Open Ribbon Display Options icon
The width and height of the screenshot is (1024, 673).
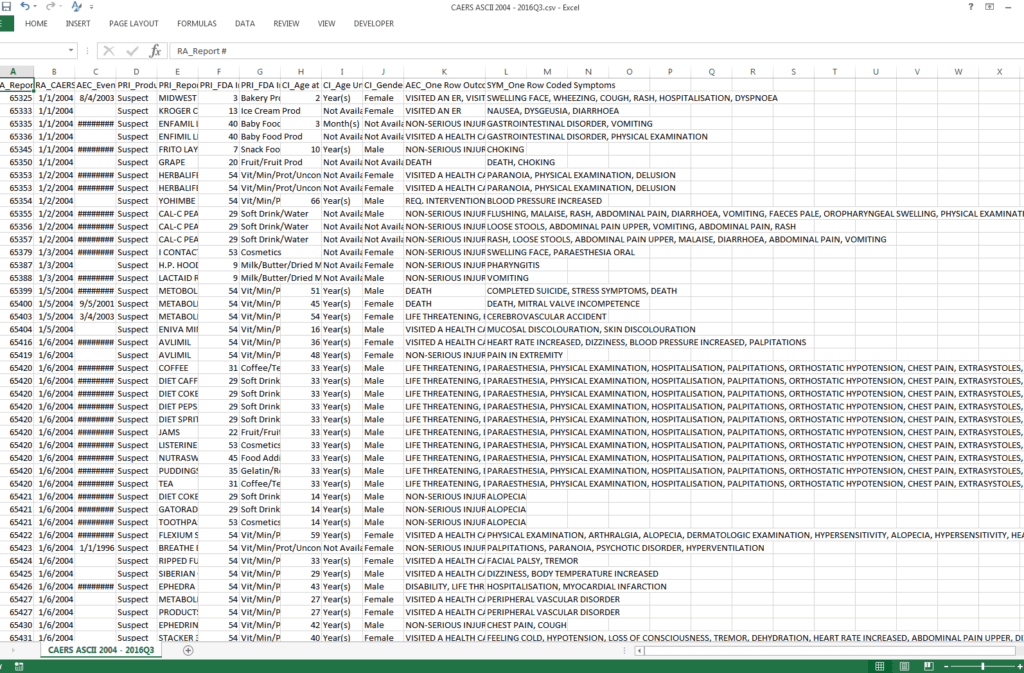(989, 7)
